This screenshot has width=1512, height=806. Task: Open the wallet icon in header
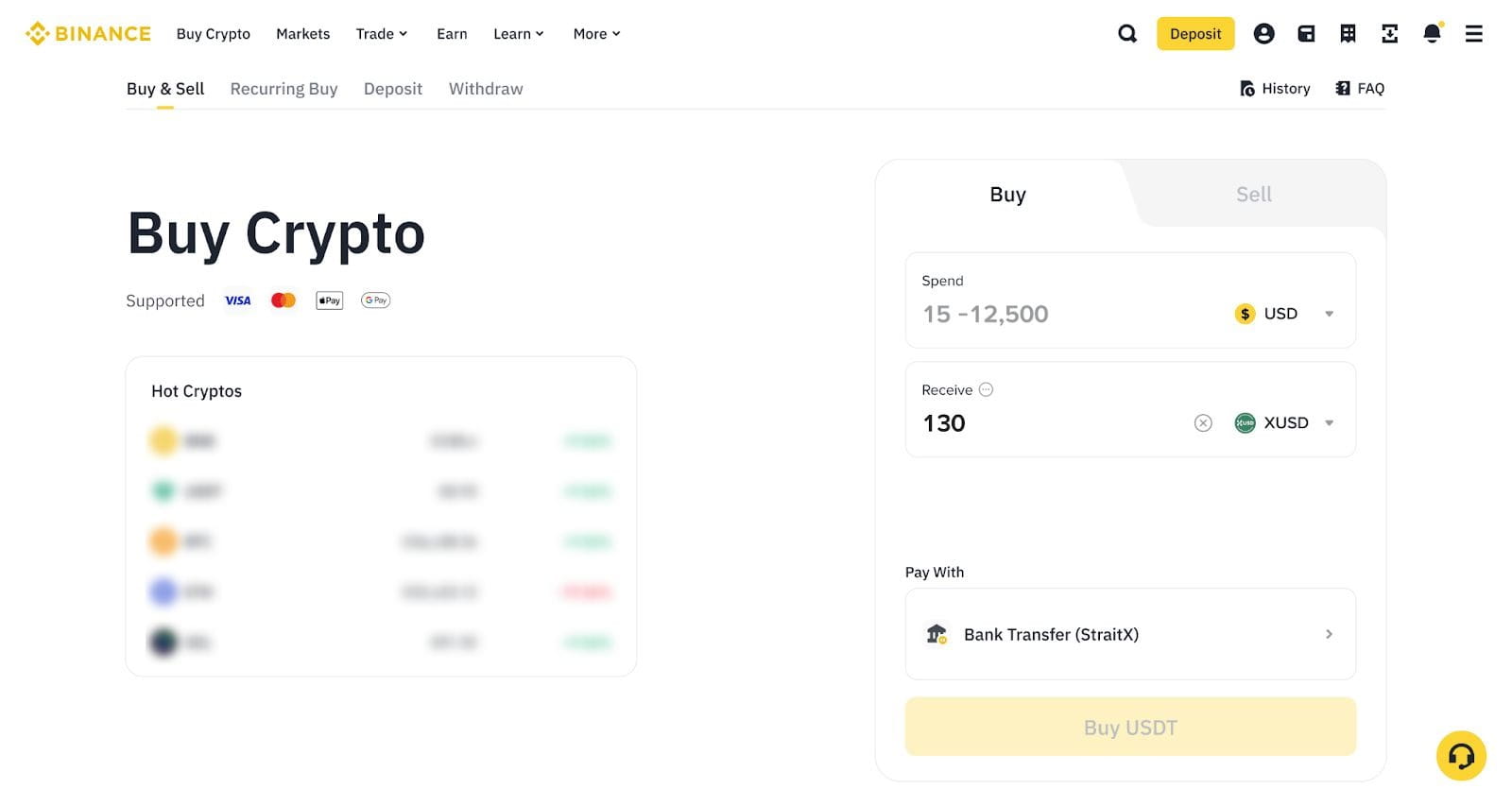click(1306, 34)
